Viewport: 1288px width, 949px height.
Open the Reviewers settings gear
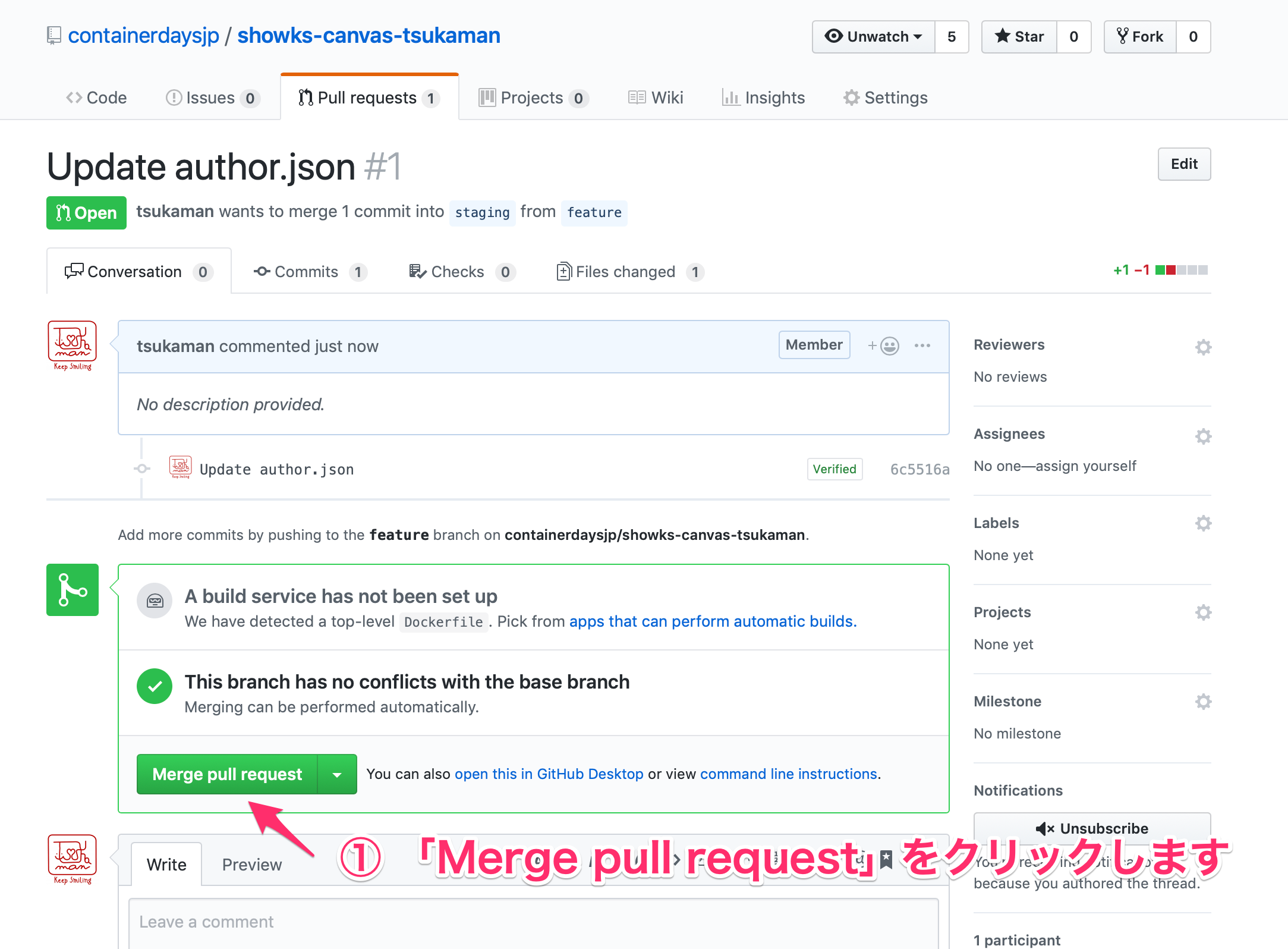[x=1204, y=347]
